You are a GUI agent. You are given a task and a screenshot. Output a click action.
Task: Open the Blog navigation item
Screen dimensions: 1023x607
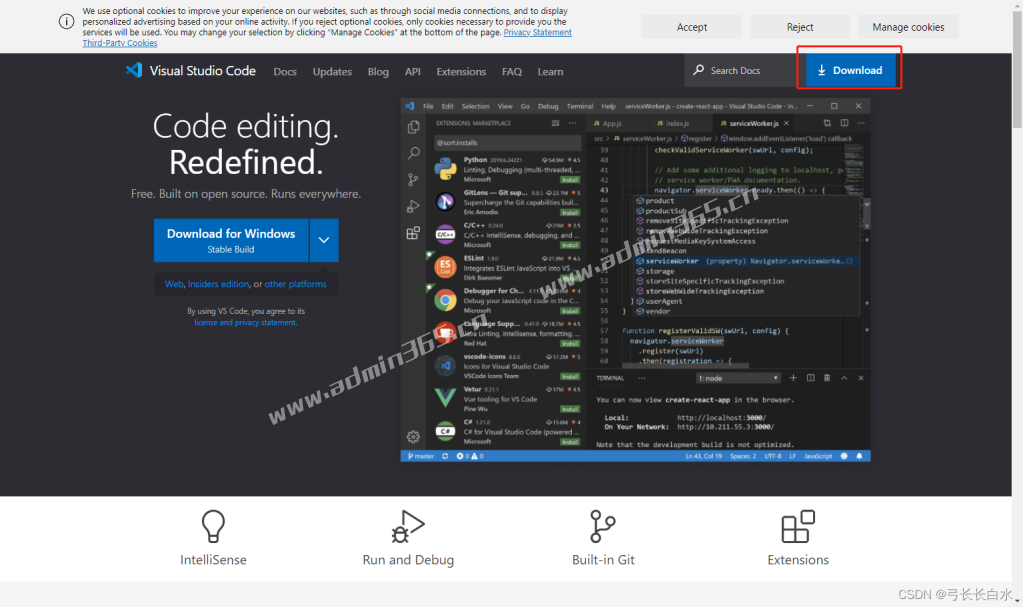tap(378, 72)
